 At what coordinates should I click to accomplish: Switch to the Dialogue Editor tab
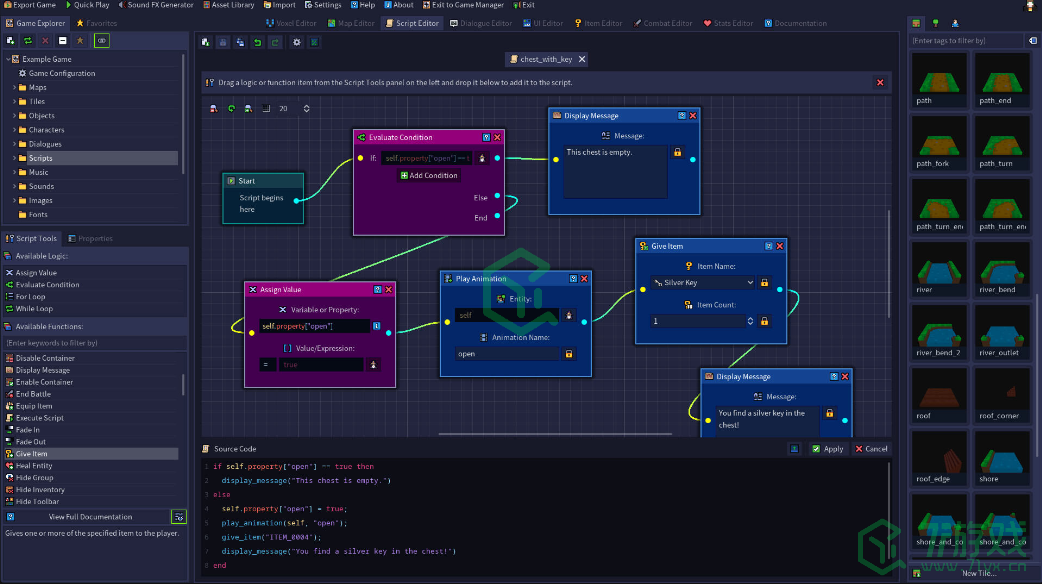tap(480, 23)
